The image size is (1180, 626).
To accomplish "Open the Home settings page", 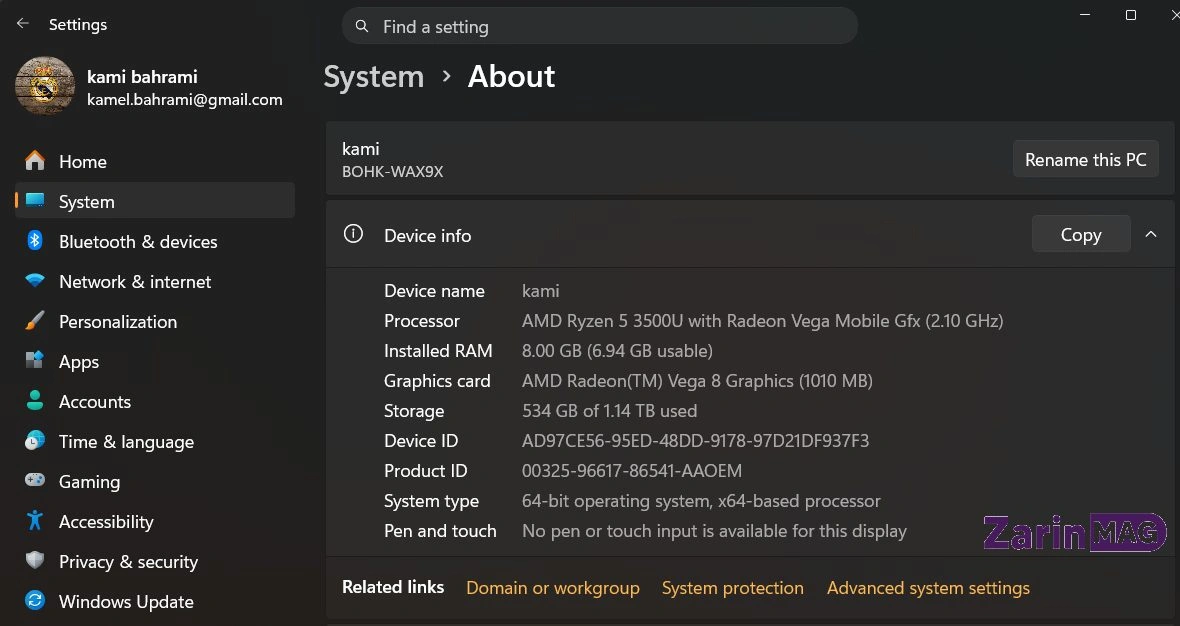I will 155,161.
